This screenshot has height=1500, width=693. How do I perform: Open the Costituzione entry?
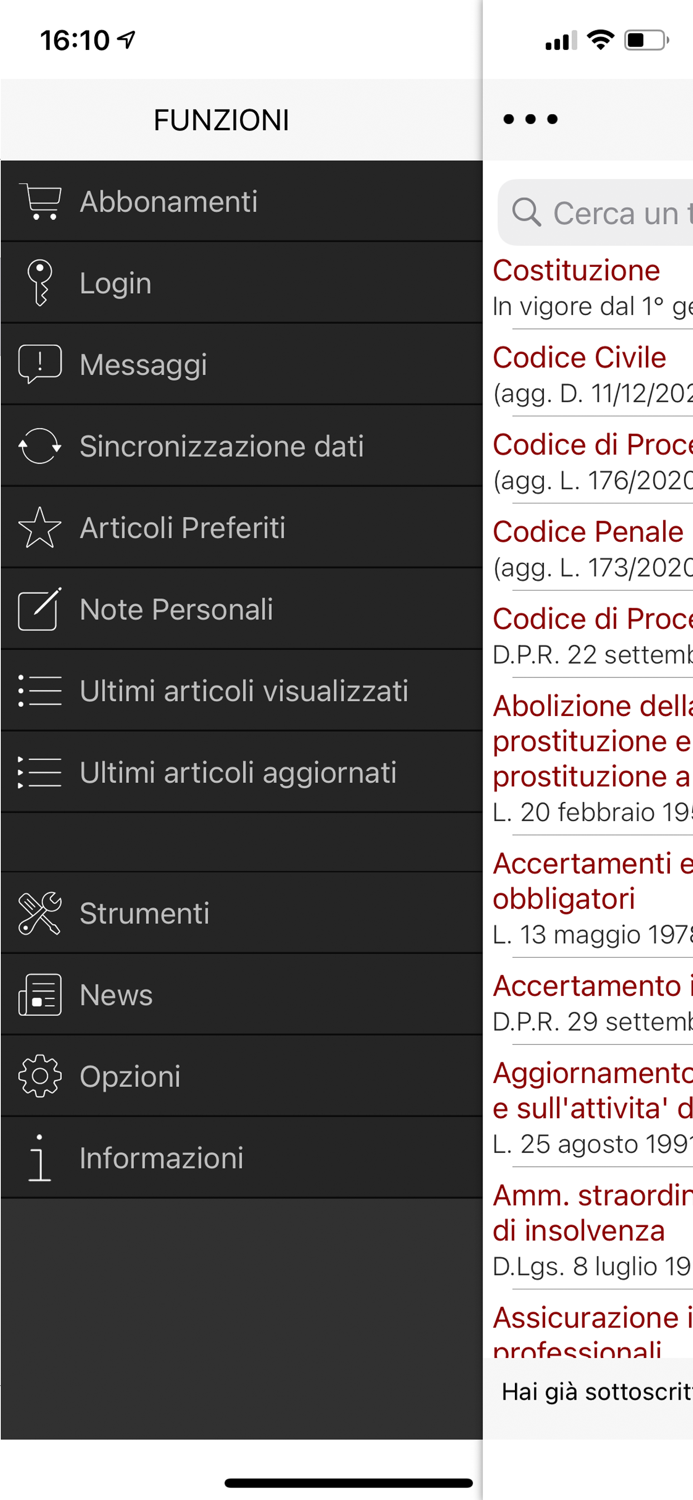(577, 270)
